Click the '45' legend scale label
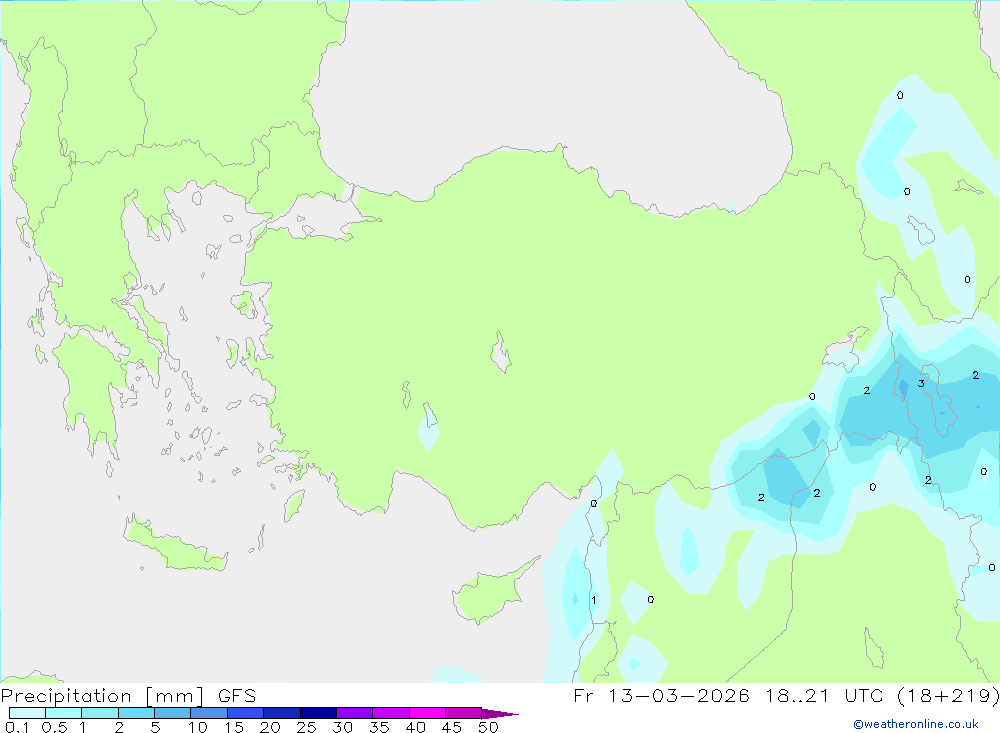 (x=452, y=727)
